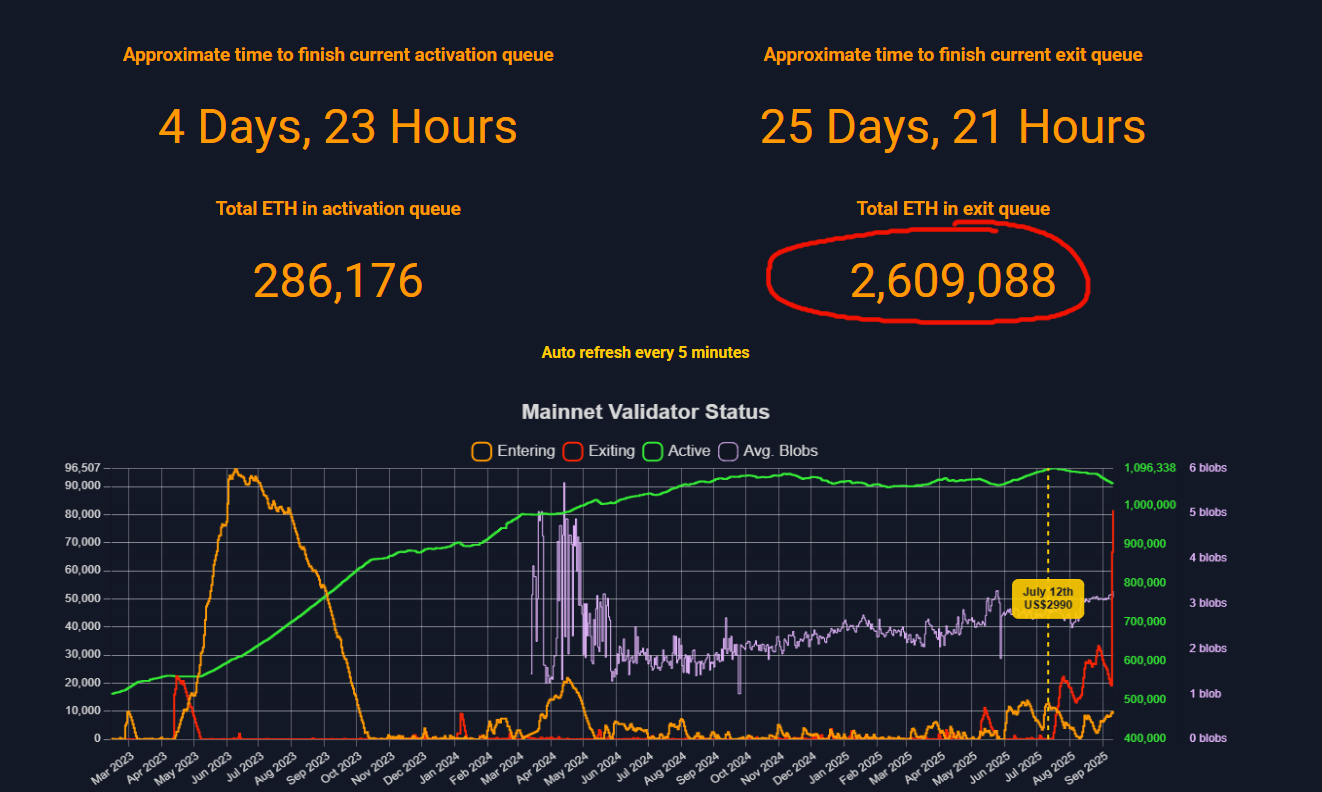Toggle the Avg. Blobs series in legend
This screenshot has width=1322, height=792.
tap(768, 451)
